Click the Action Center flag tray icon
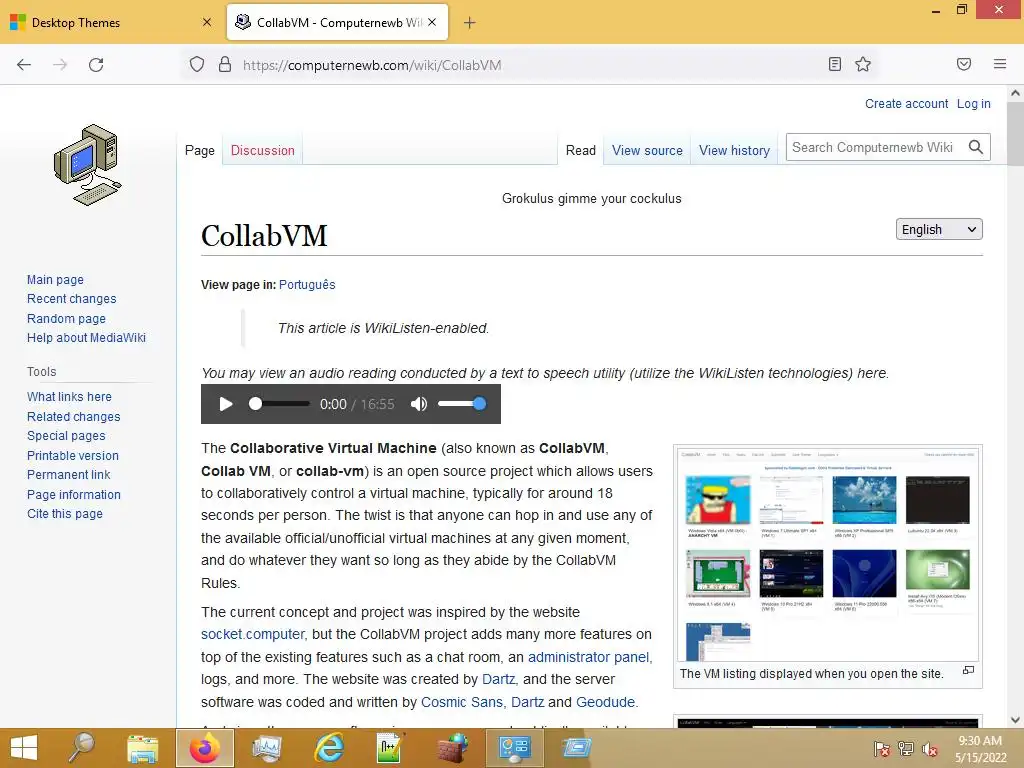 (x=881, y=748)
